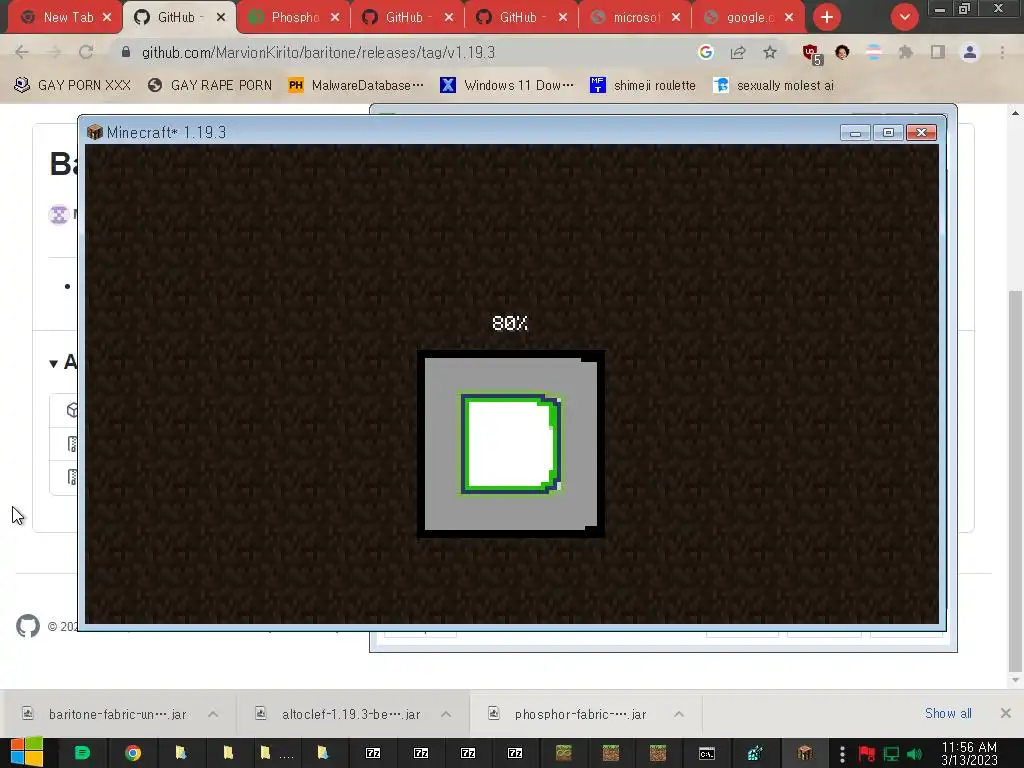Click the address bar URL field
The height and width of the screenshot is (768, 1024).
pos(405,52)
